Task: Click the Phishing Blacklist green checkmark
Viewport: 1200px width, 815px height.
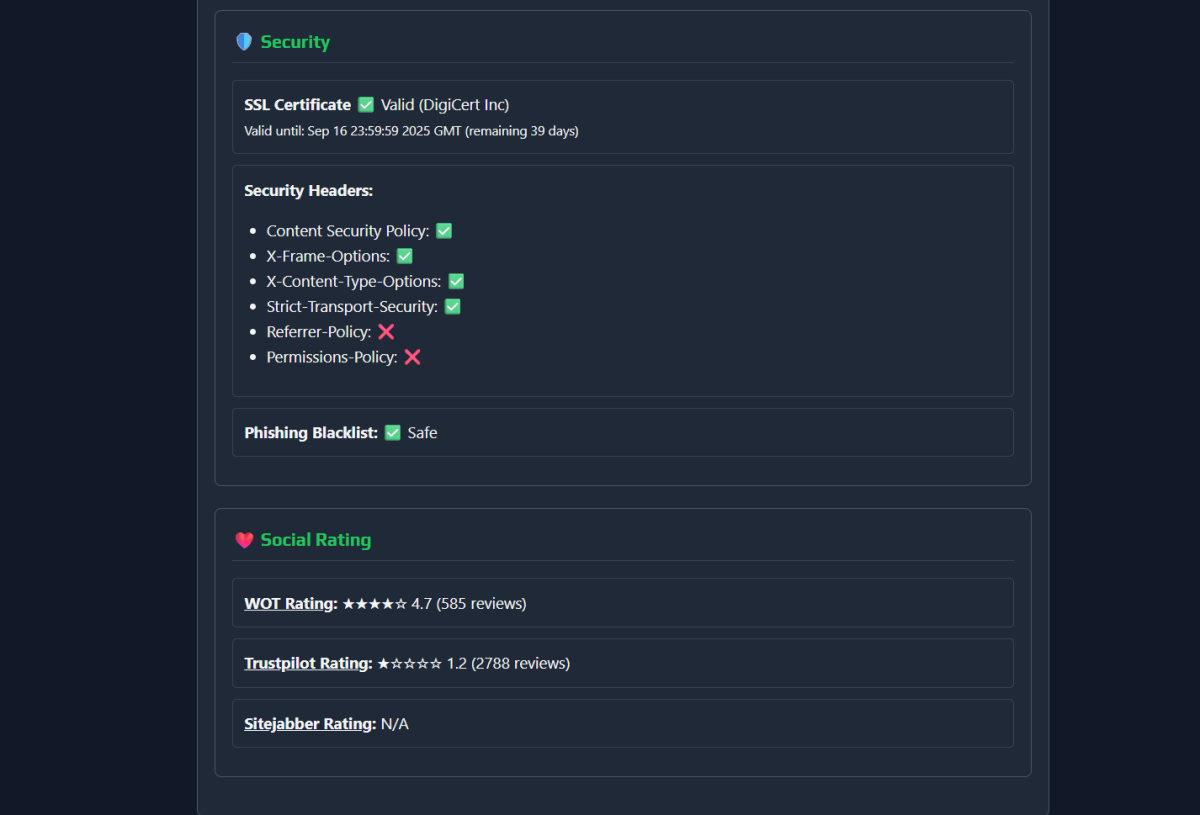Action: (x=393, y=433)
